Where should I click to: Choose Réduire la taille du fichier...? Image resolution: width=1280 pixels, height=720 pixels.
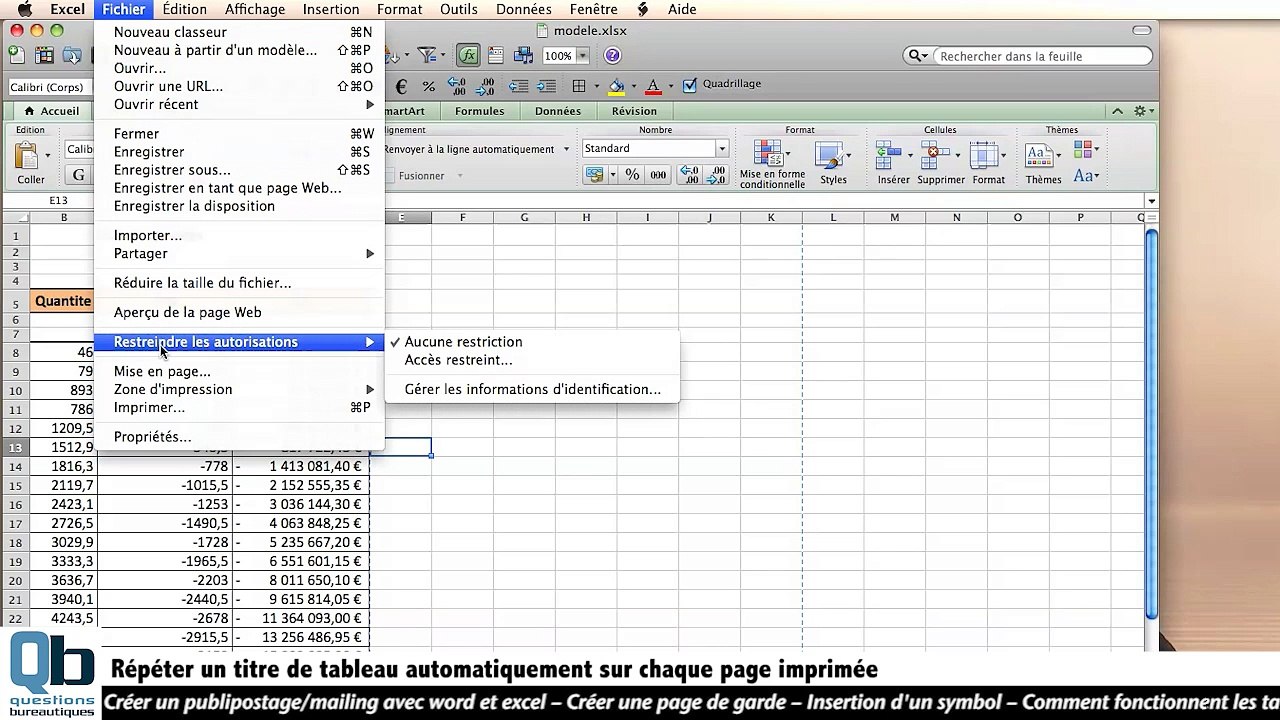[240, 283]
